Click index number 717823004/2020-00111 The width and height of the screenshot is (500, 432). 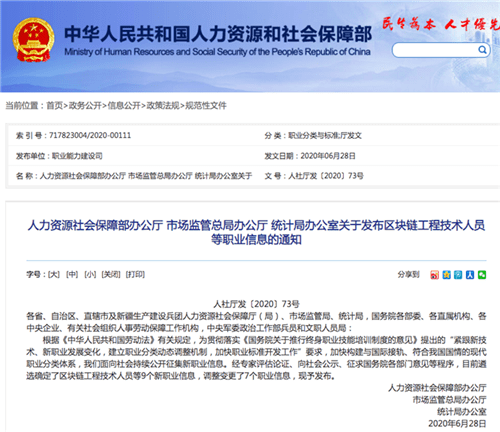(90, 135)
